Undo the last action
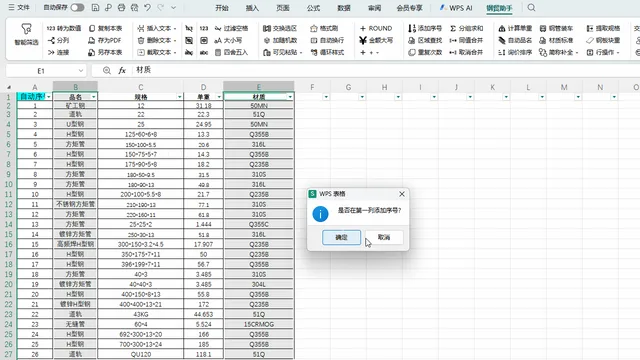This screenshot has width=640, height=360. tap(147, 7)
